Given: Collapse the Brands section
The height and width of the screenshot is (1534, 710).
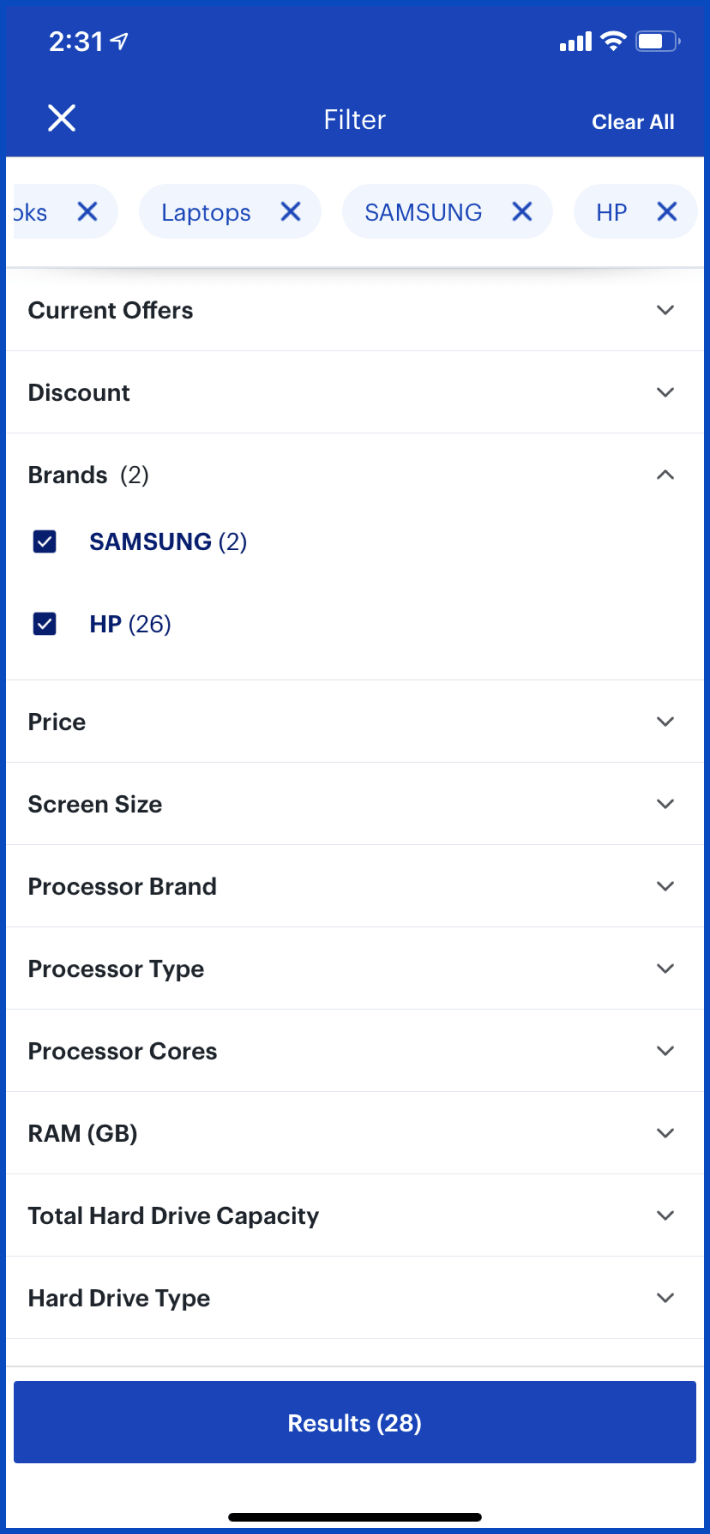Looking at the screenshot, I should [665, 475].
